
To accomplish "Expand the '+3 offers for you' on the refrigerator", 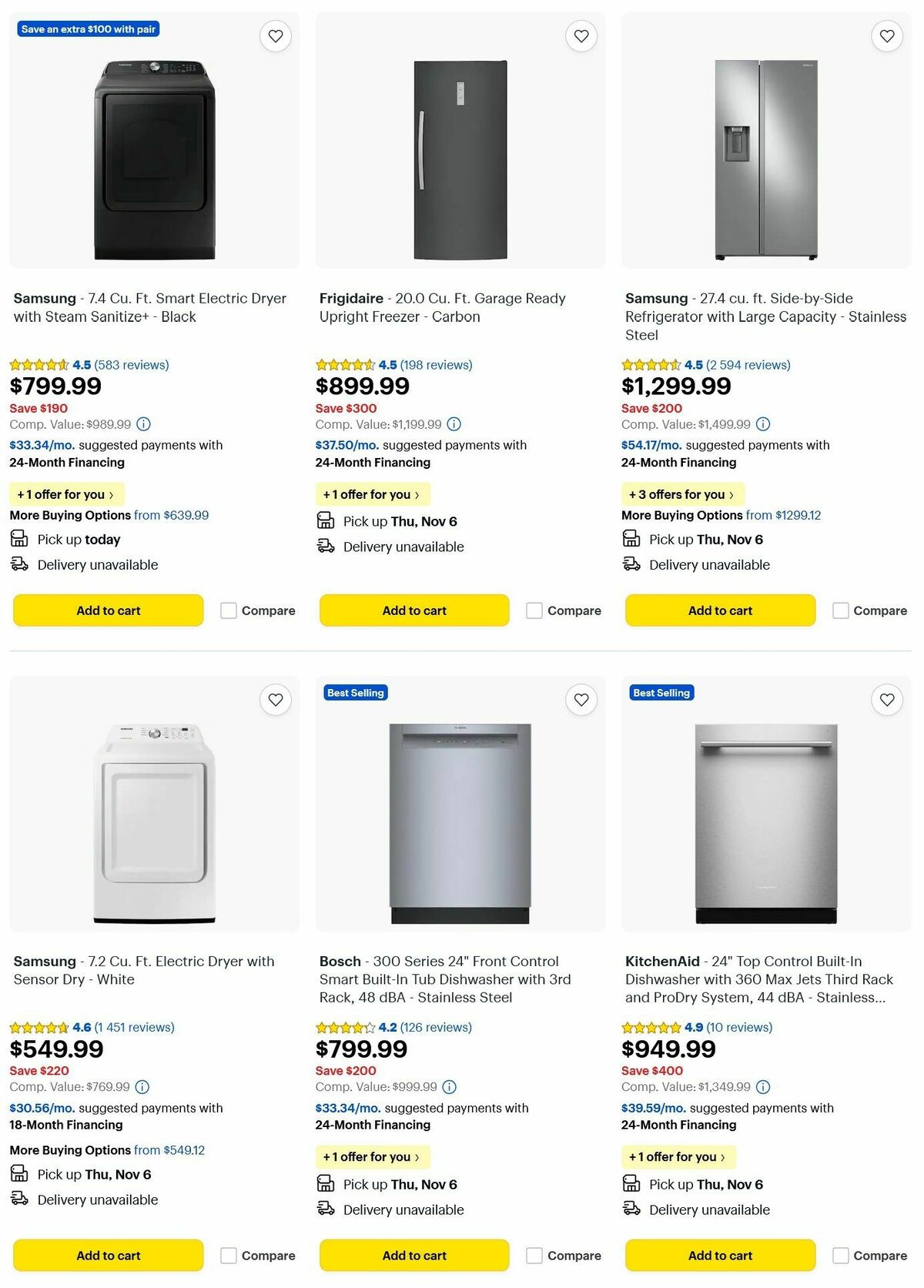I will (682, 493).
